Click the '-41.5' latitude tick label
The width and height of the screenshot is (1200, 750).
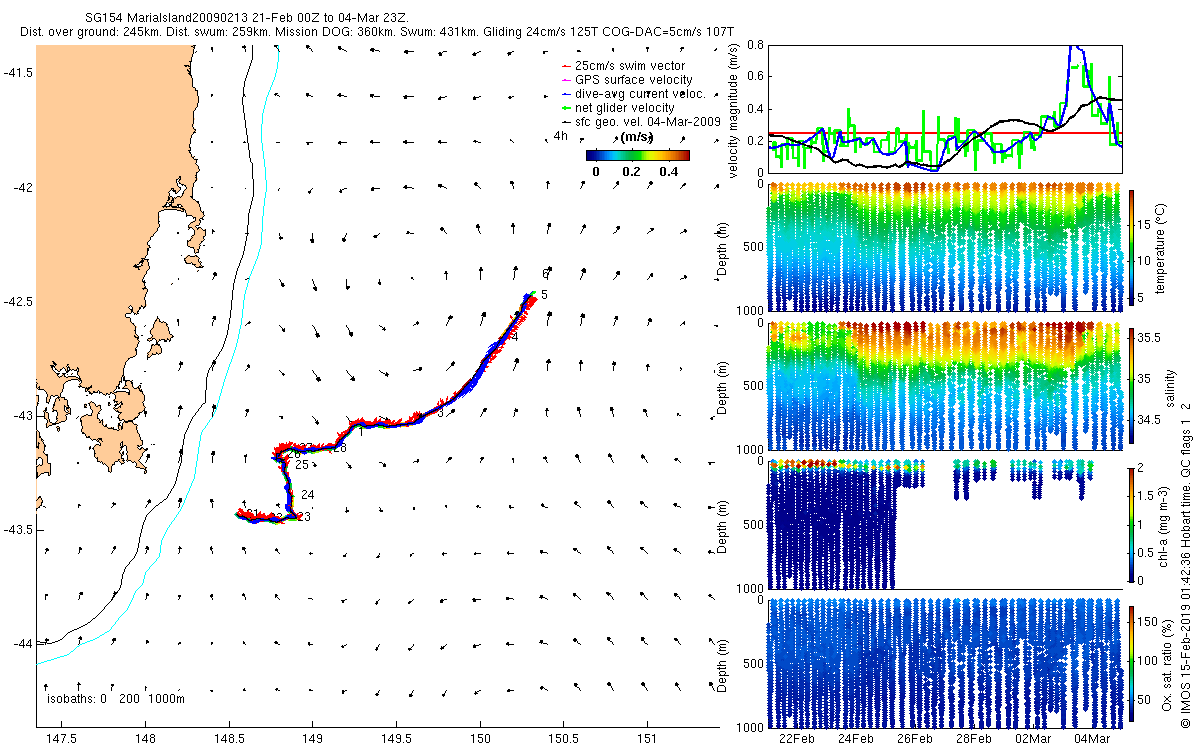17,73
